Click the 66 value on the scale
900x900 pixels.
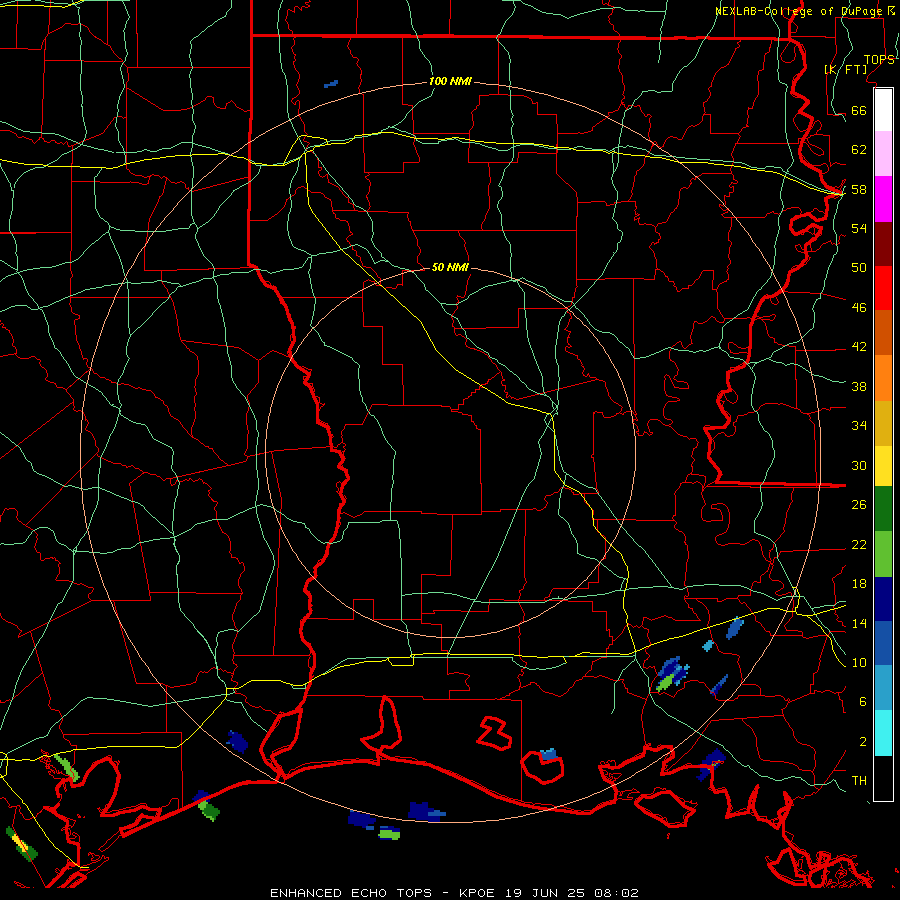click(859, 110)
